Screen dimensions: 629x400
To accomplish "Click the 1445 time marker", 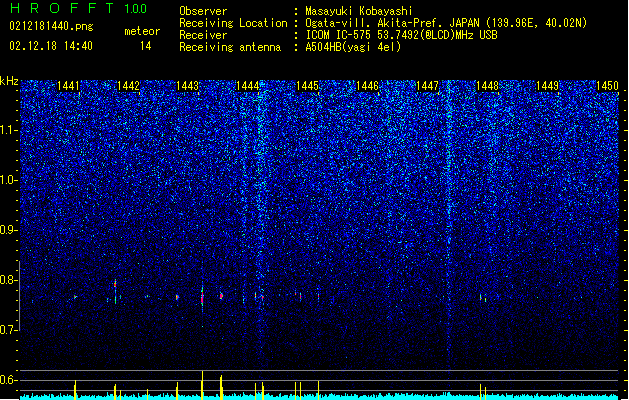I will 307,86.
